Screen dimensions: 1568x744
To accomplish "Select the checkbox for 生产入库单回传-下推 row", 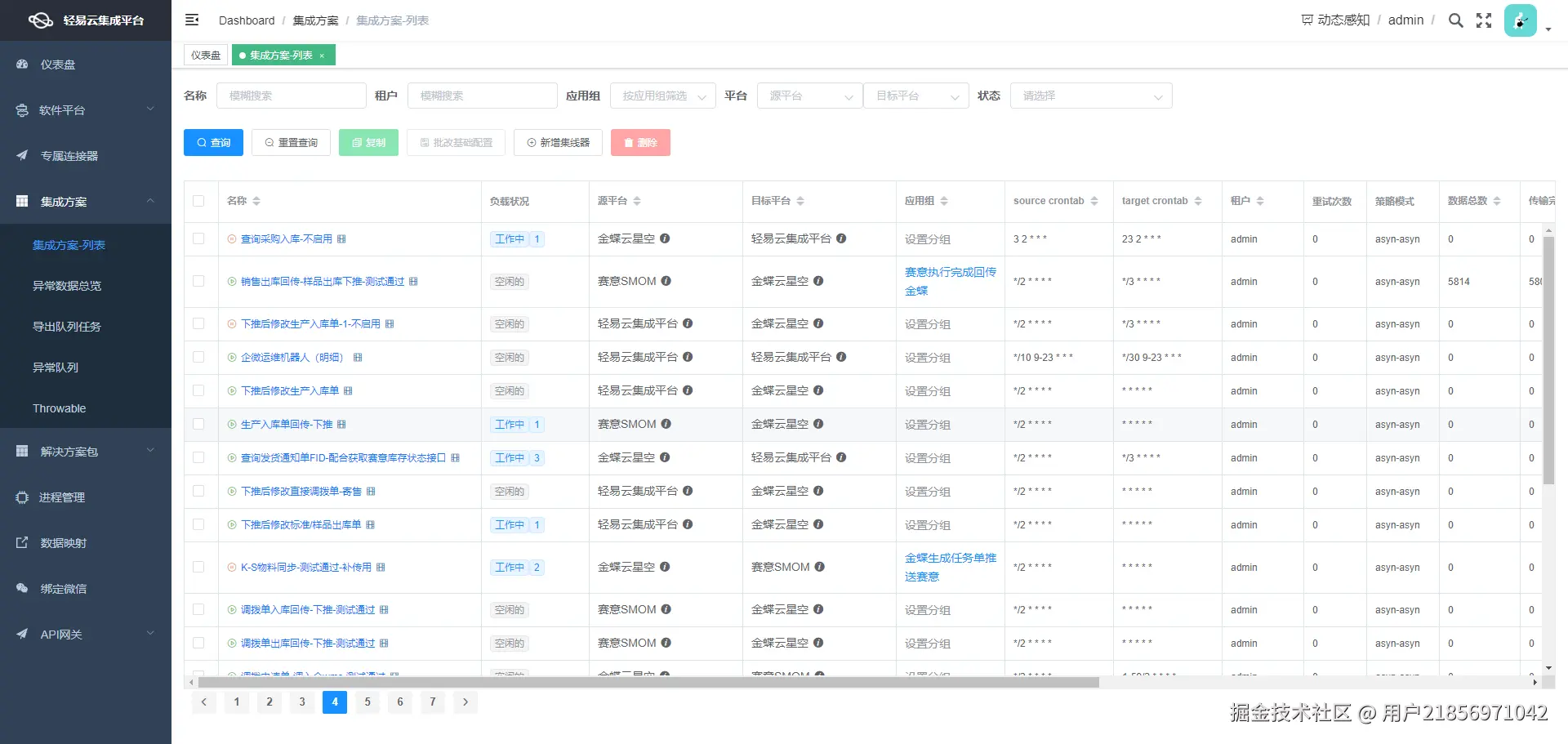I will [199, 424].
